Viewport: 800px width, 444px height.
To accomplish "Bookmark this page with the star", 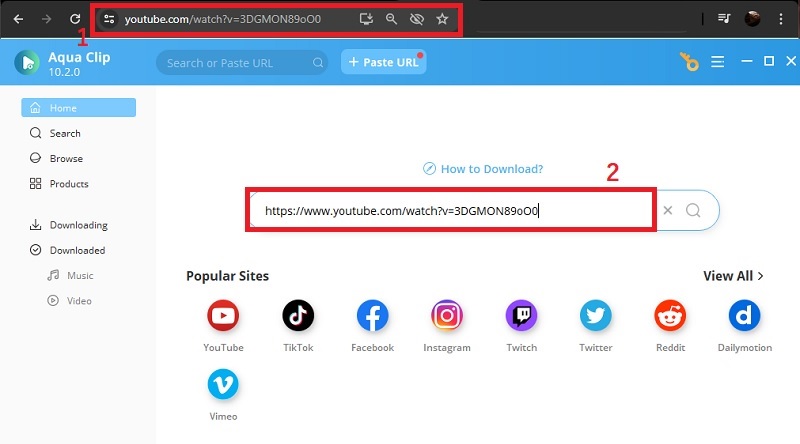I will tap(442, 19).
